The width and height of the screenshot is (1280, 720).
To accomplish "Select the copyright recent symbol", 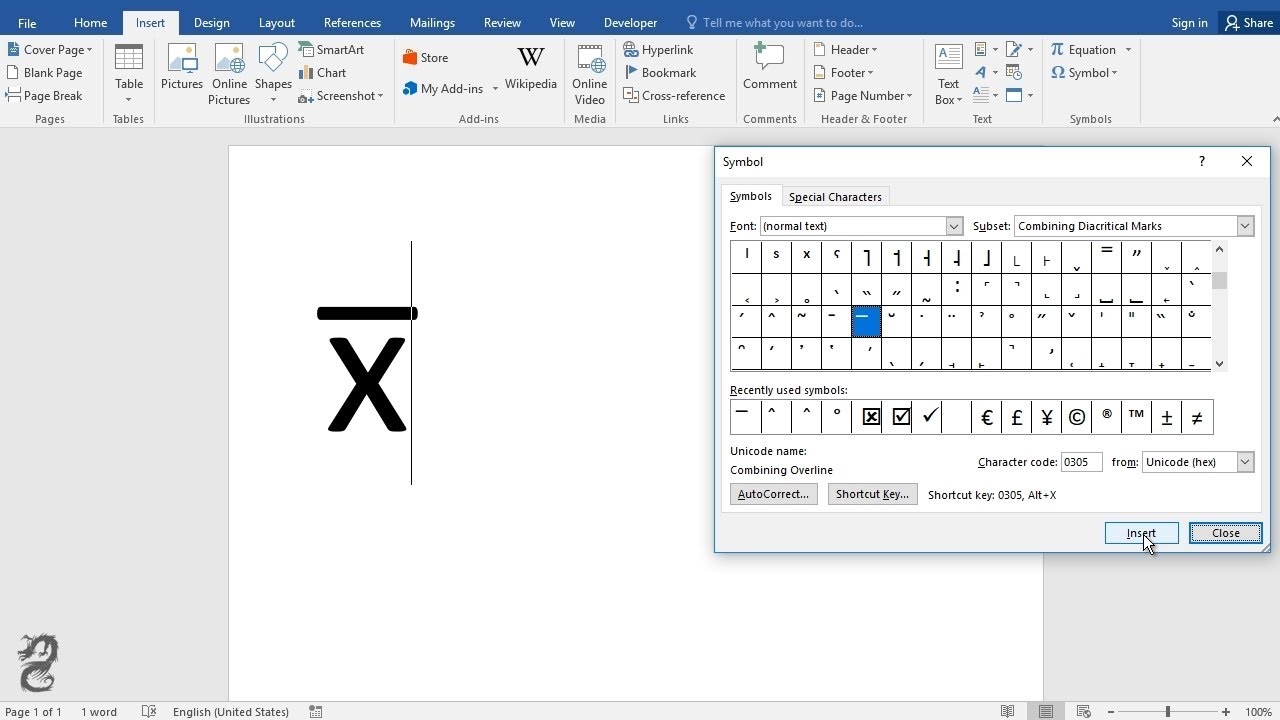I will tap(1077, 417).
